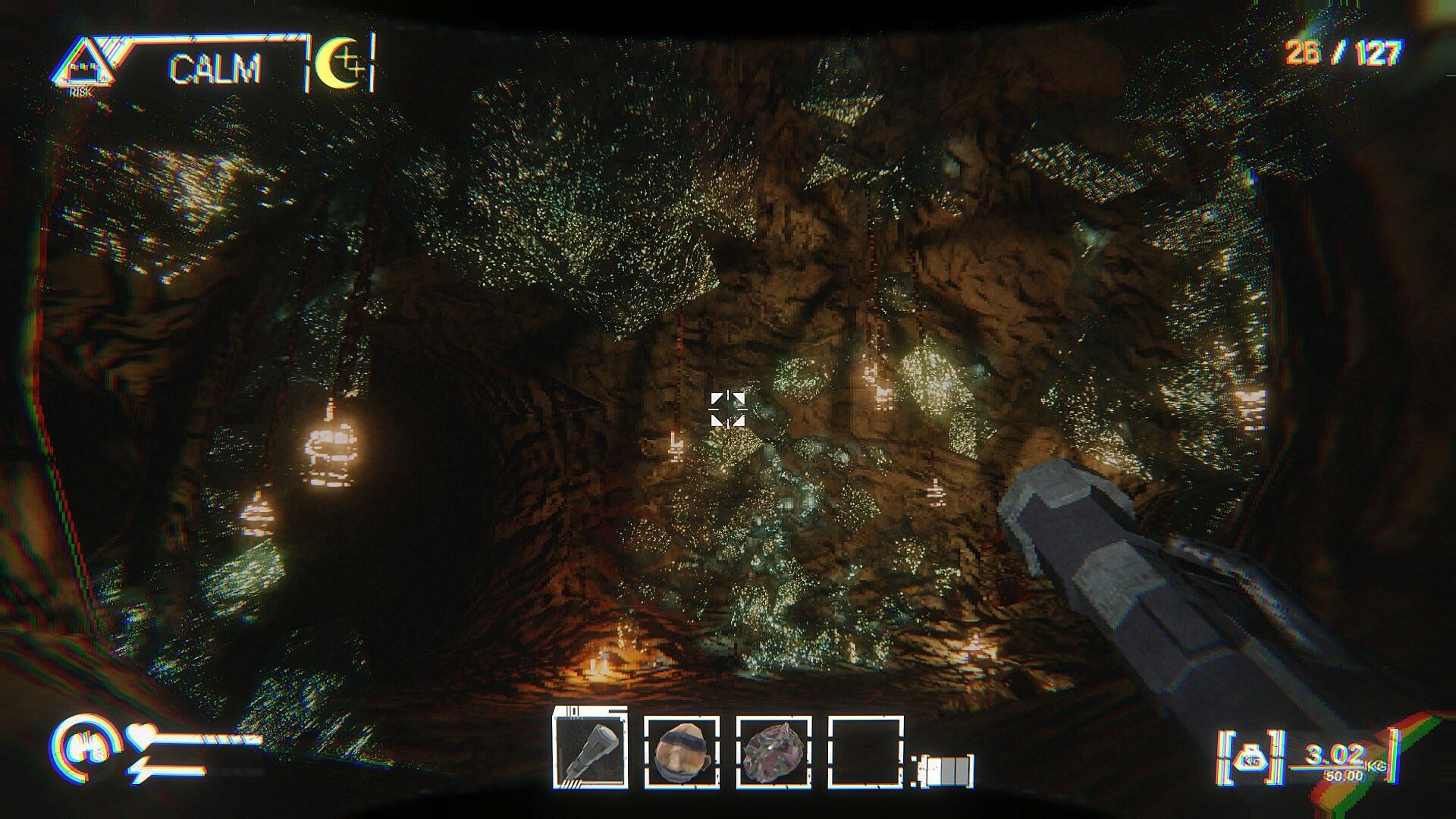Click the 3.02 carry weight readout
The width and height of the screenshot is (1456, 819).
point(1335,755)
